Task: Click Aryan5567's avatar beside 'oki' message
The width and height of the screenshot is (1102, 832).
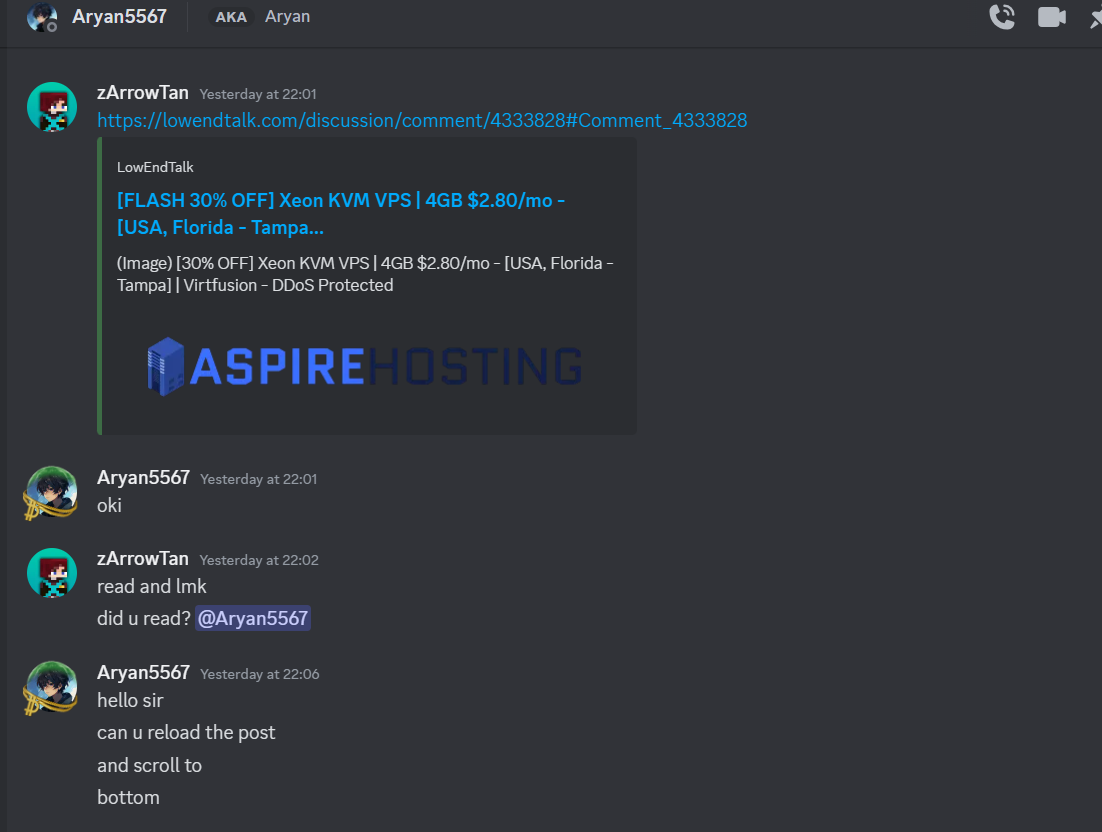Action: [x=51, y=492]
